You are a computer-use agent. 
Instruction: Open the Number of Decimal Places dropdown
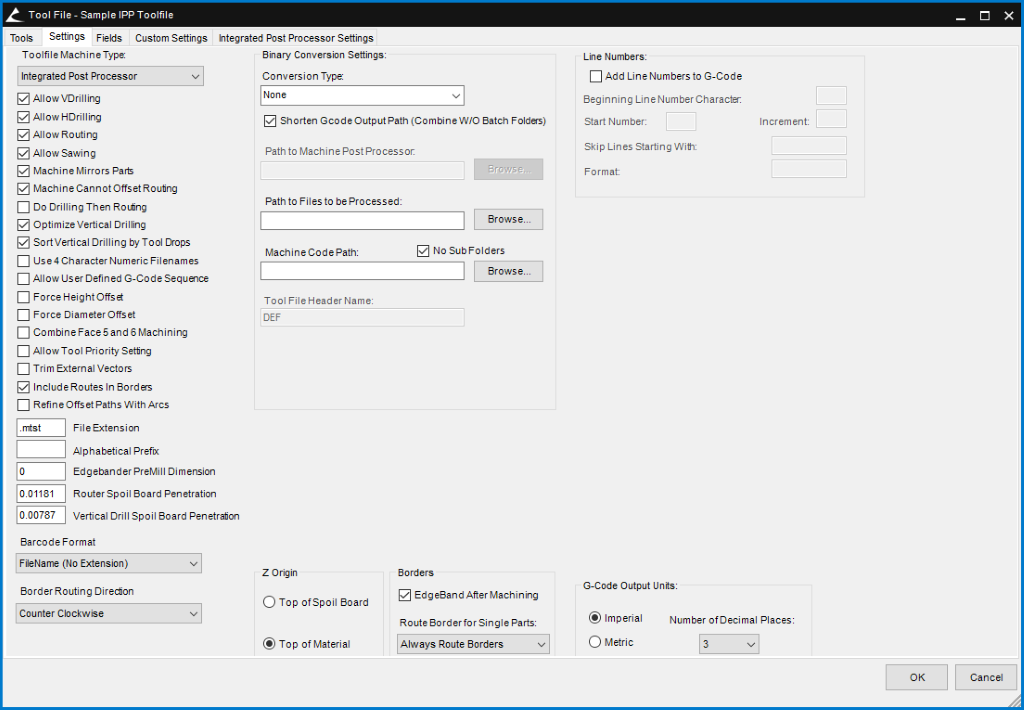(728, 643)
